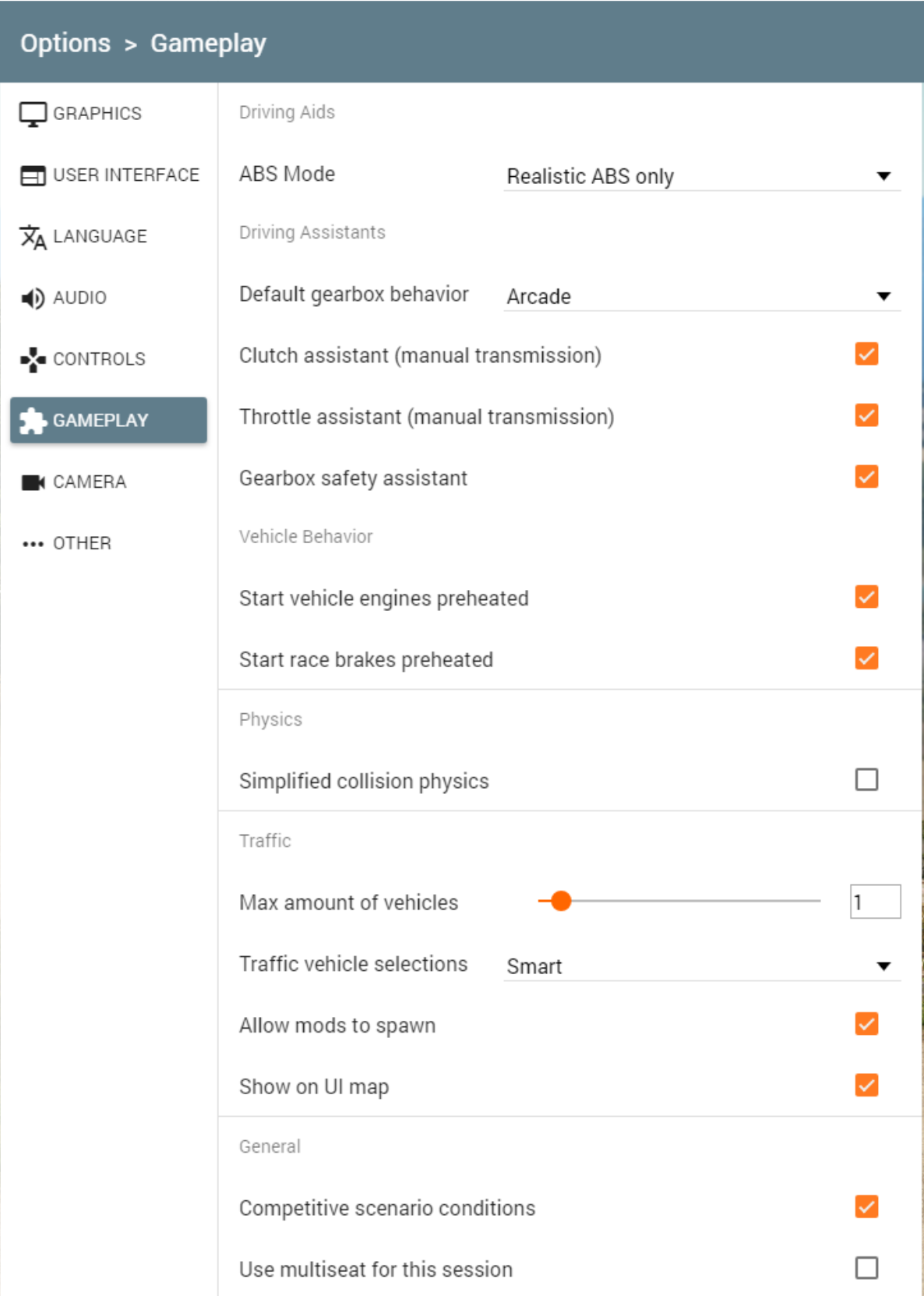Click the User Interface window icon
The width and height of the screenshot is (924, 1296).
[33, 175]
